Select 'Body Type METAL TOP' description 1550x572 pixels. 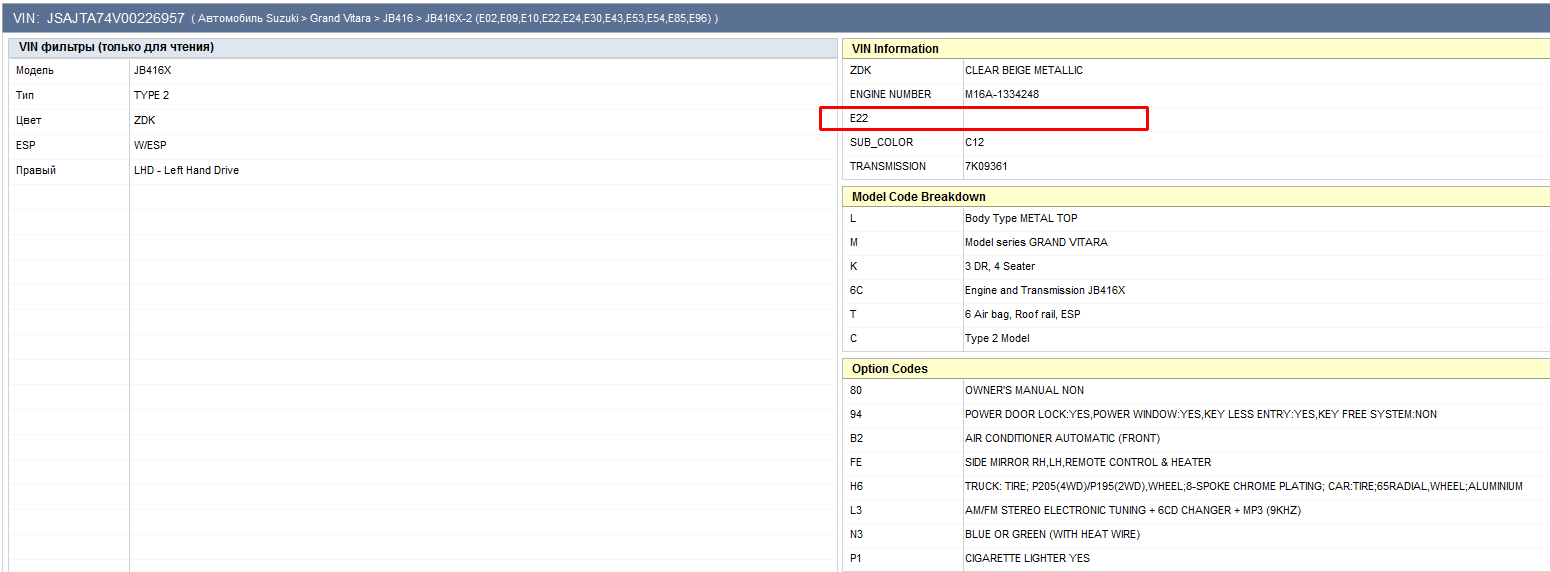(x=1021, y=219)
